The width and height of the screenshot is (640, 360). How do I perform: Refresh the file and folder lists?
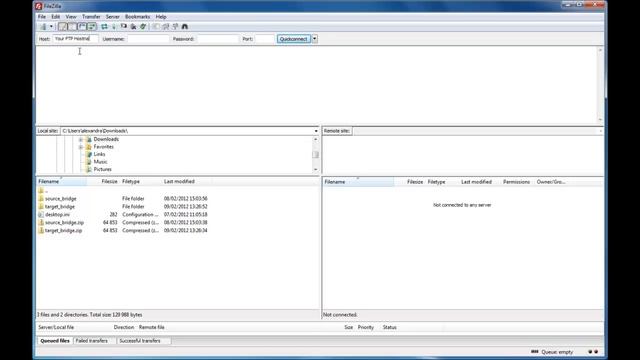104,27
